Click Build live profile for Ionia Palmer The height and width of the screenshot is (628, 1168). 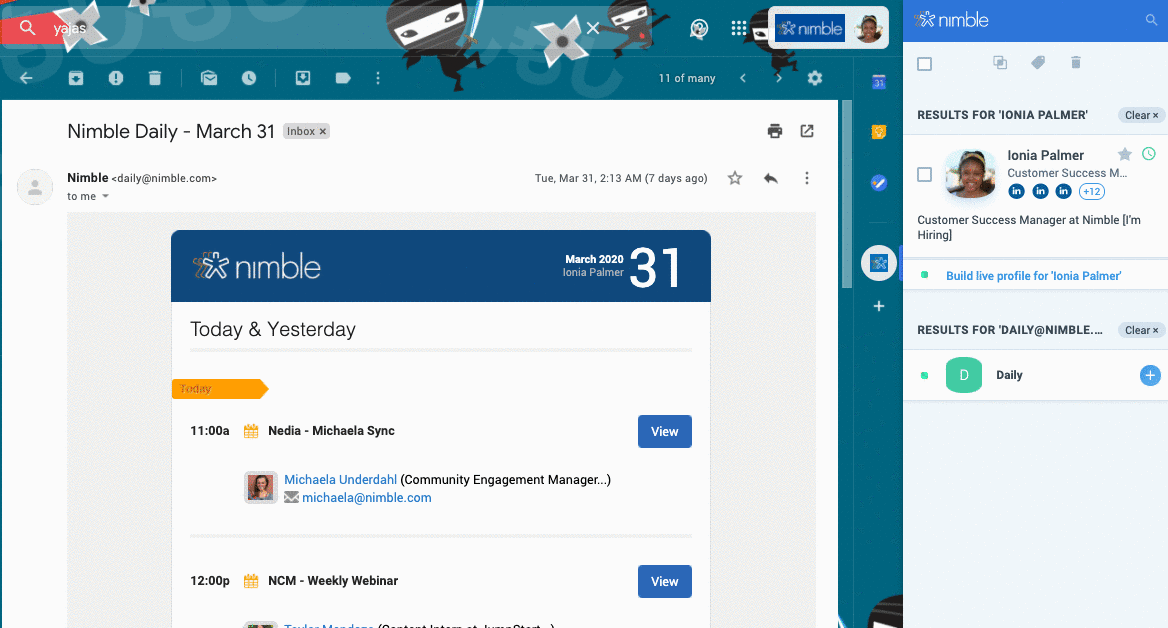(x=1033, y=276)
